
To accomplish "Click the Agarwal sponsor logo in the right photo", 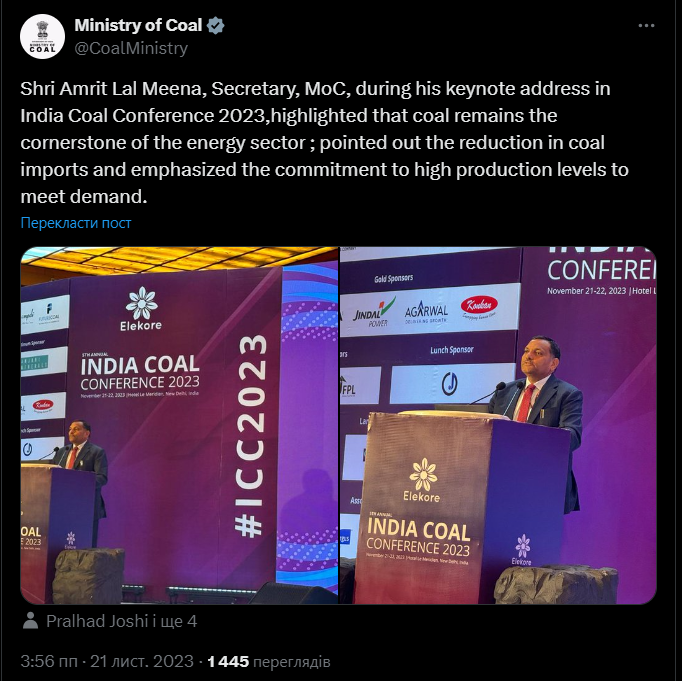I will 426,312.
